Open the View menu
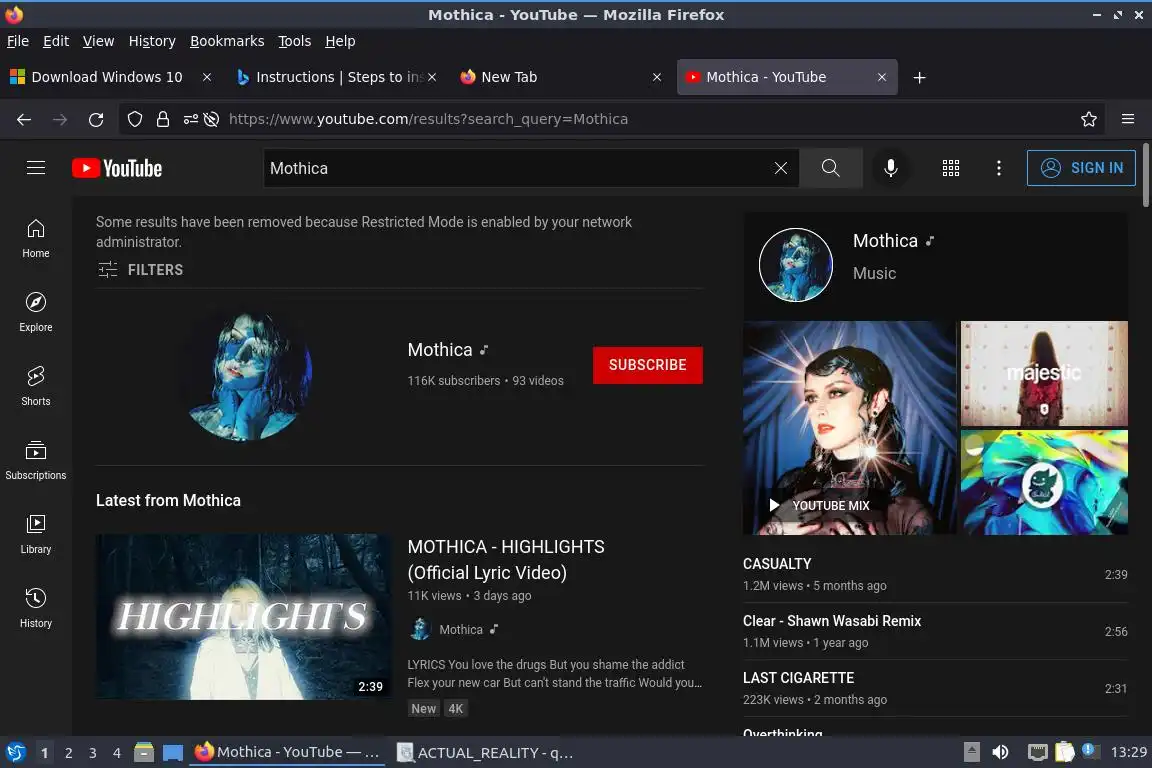The height and width of the screenshot is (768, 1152). coord(98,41)
